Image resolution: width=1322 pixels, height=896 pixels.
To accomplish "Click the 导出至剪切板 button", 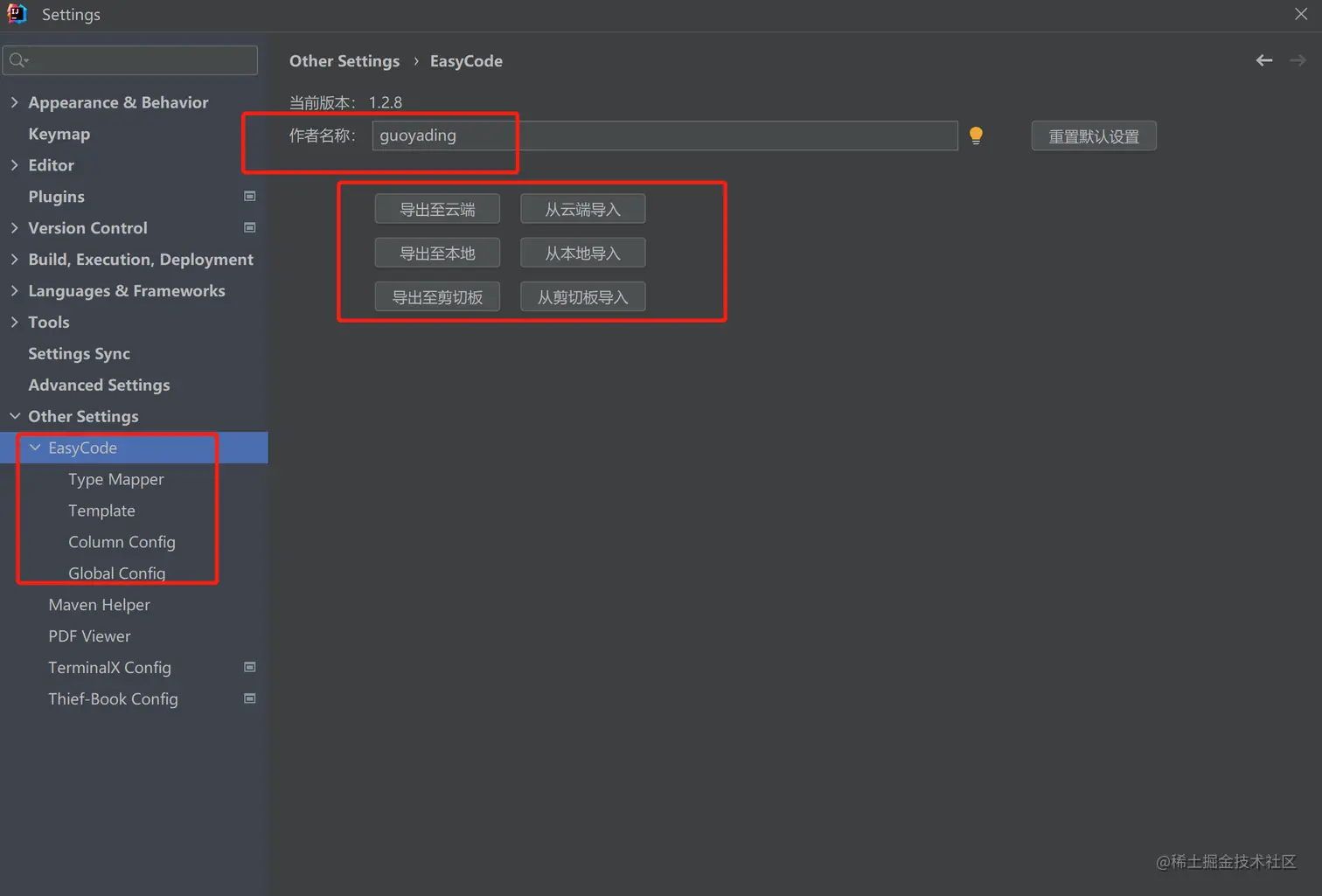I will [437, 296].
